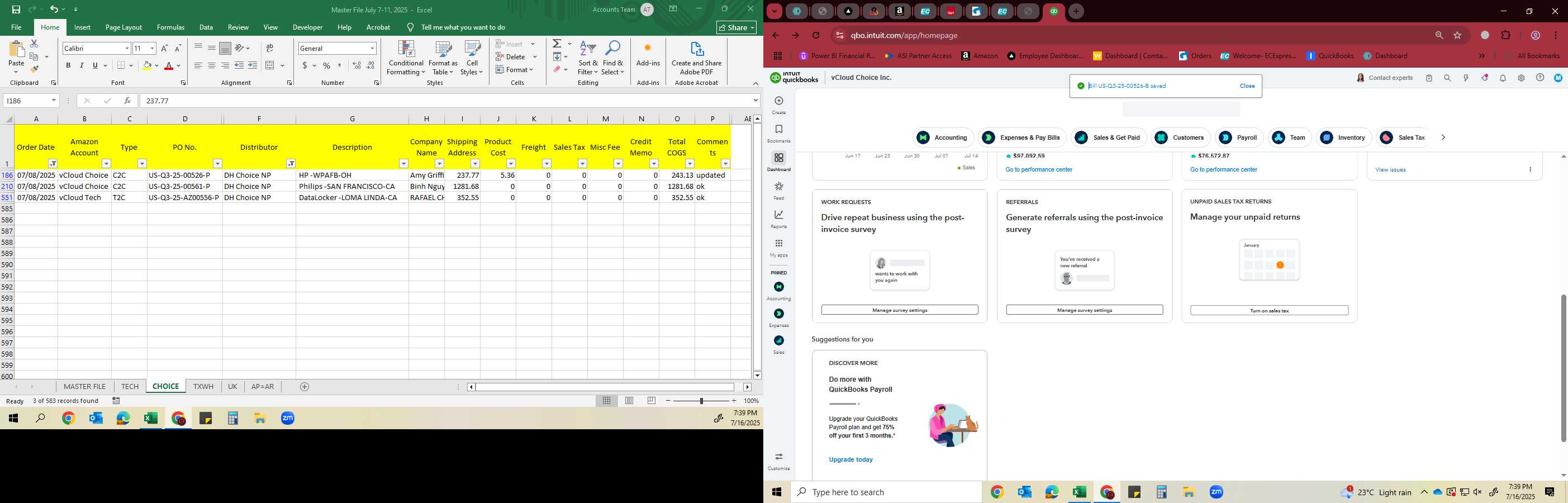Switch to Page Break Preview in Excel
This screenshot has height=503, width=1568.
pyautogui.click(x=652, y=401)
